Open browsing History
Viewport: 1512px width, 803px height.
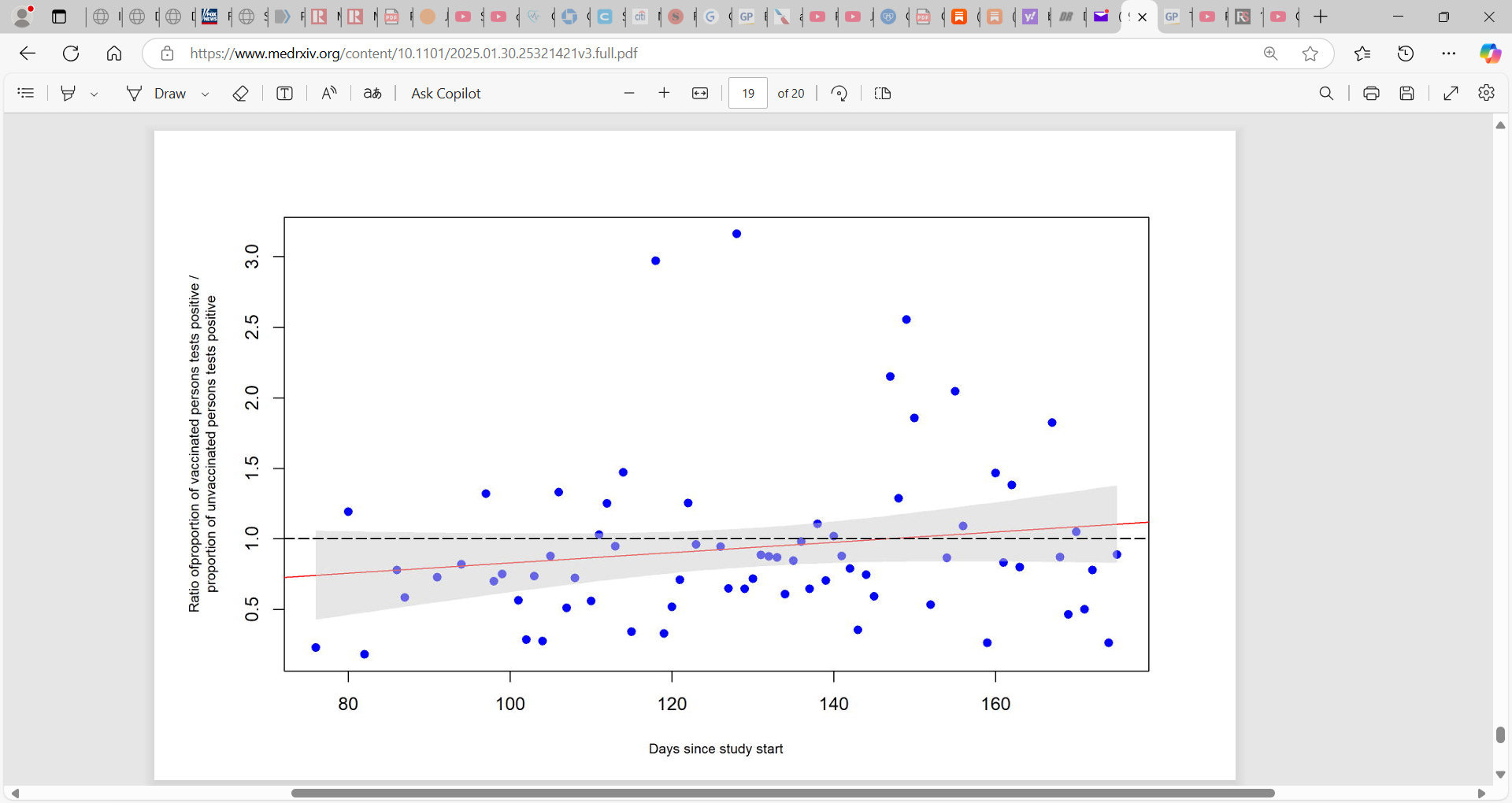coord(1406,53)
